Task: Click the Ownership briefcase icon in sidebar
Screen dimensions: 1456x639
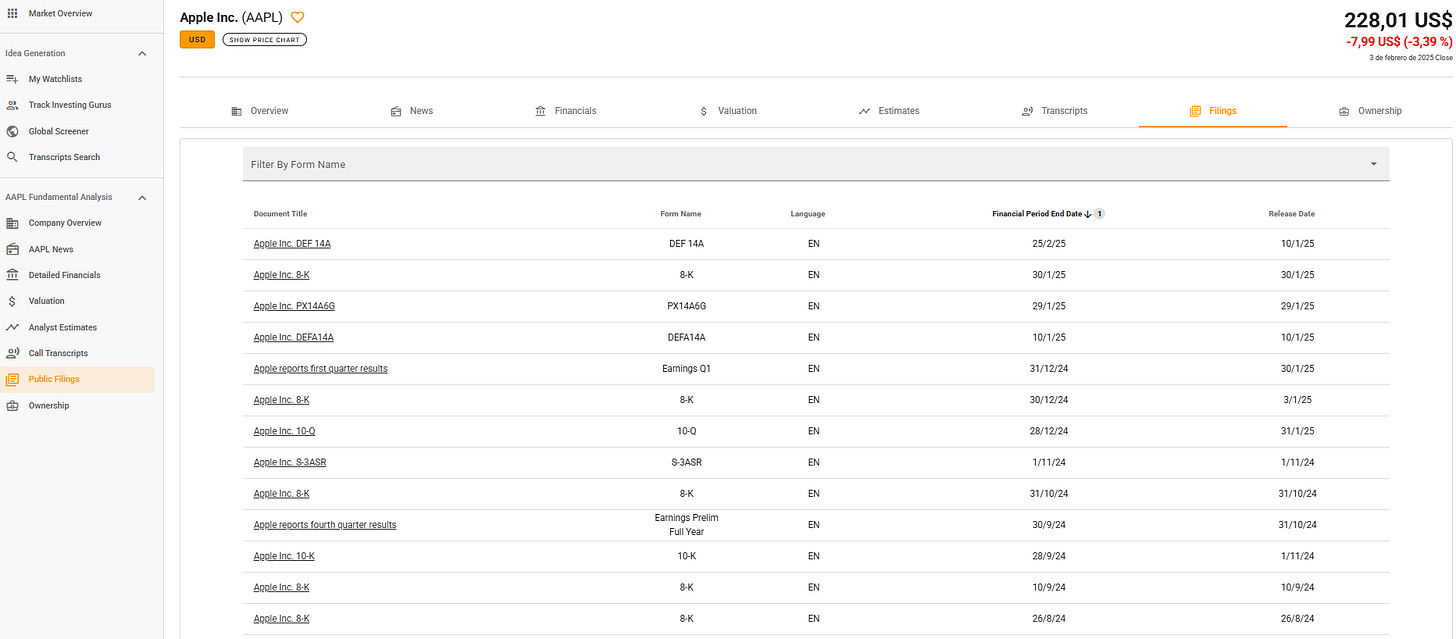Action: tap(12, 405)
